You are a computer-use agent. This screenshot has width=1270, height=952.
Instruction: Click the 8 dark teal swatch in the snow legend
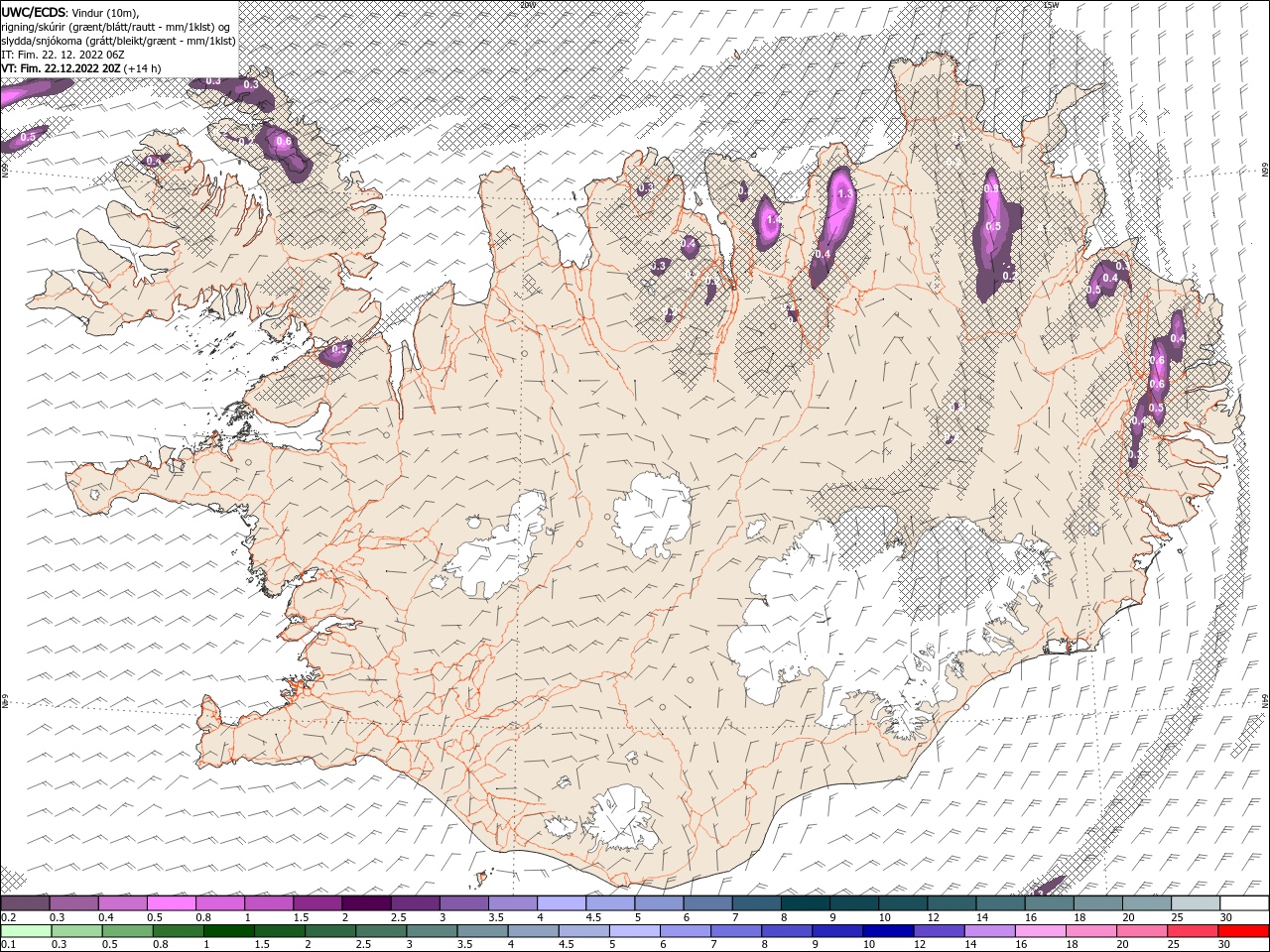[x=806, y=903]
